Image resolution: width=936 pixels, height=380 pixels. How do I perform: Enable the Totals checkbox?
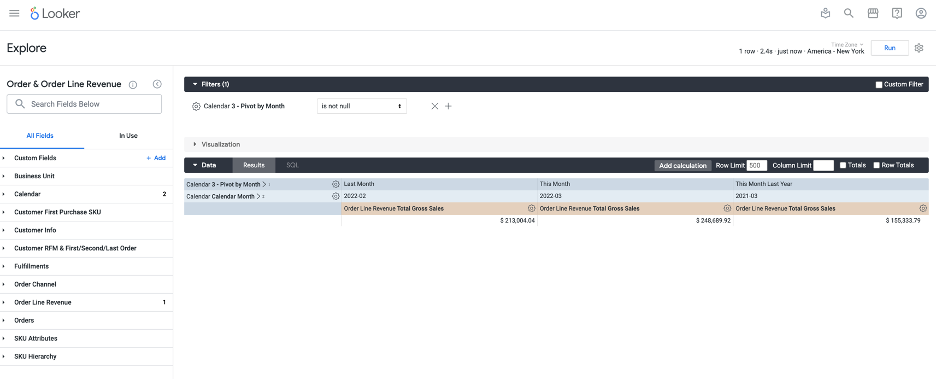point(843,165)
